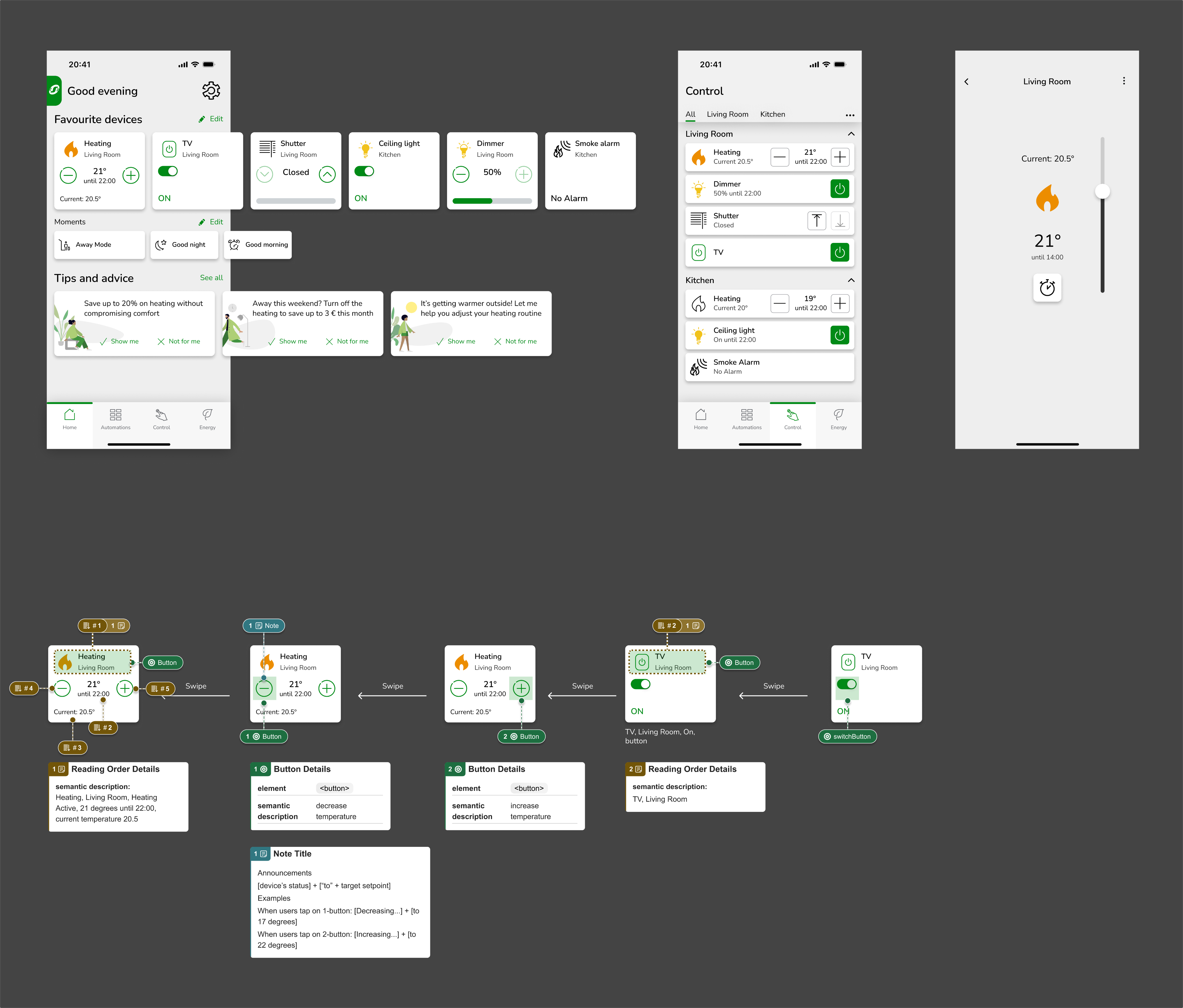Open Automations tab on Control screen

coord(746,419)
